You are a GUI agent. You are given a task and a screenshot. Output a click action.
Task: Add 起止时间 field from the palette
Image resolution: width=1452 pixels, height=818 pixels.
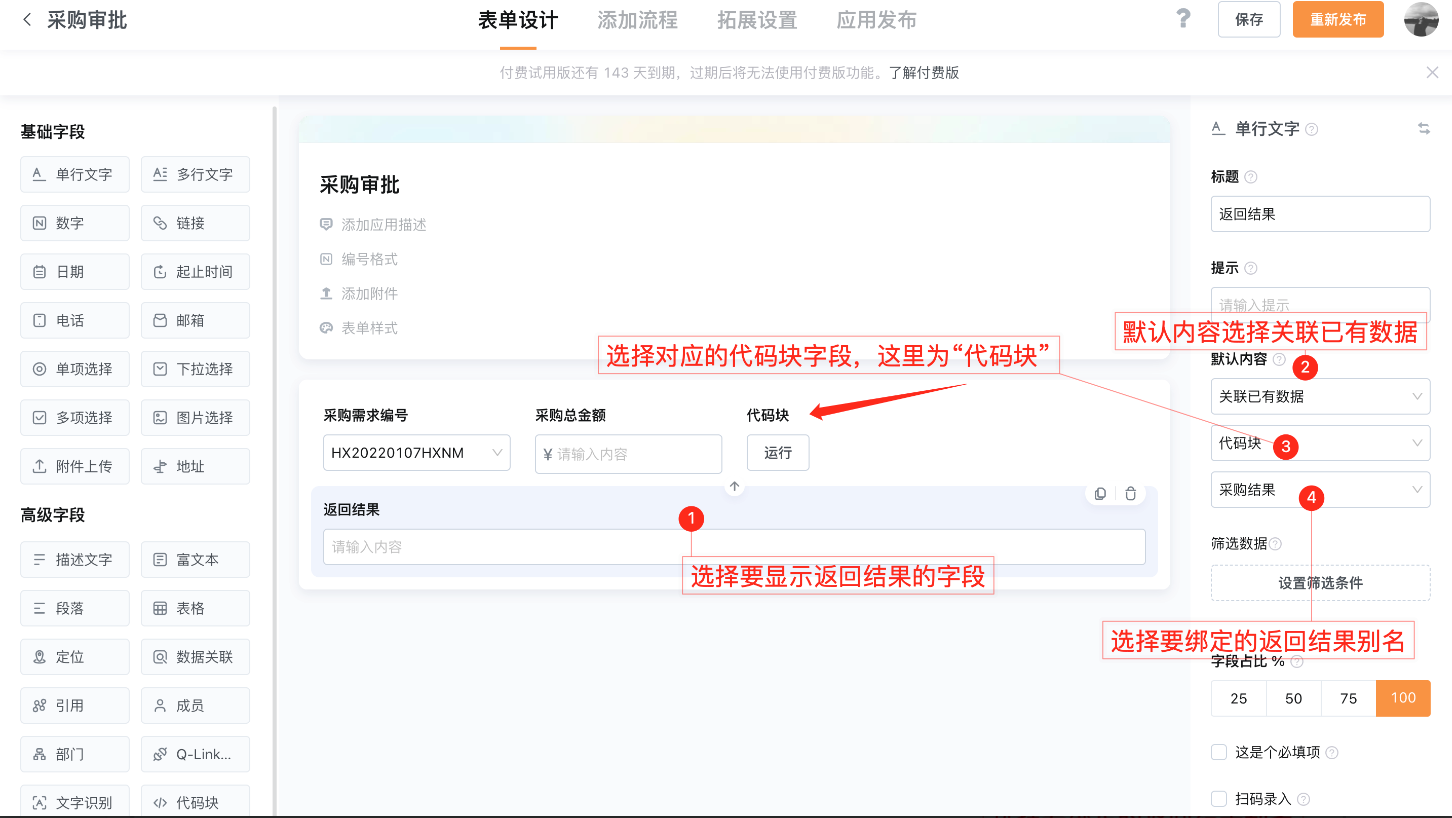click(x=195, y=272)
